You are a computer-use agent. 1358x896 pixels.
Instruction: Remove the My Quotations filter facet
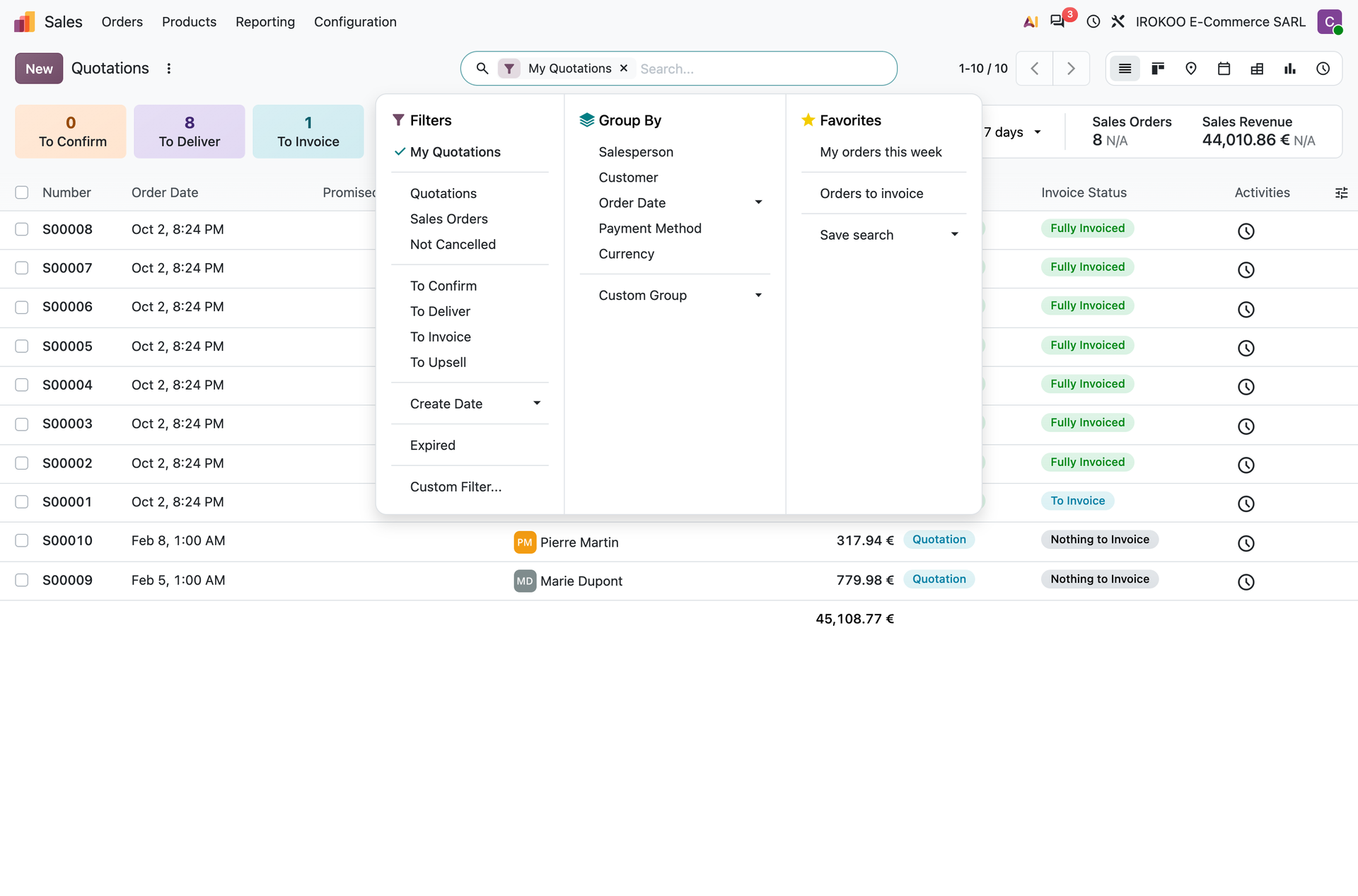624,68
